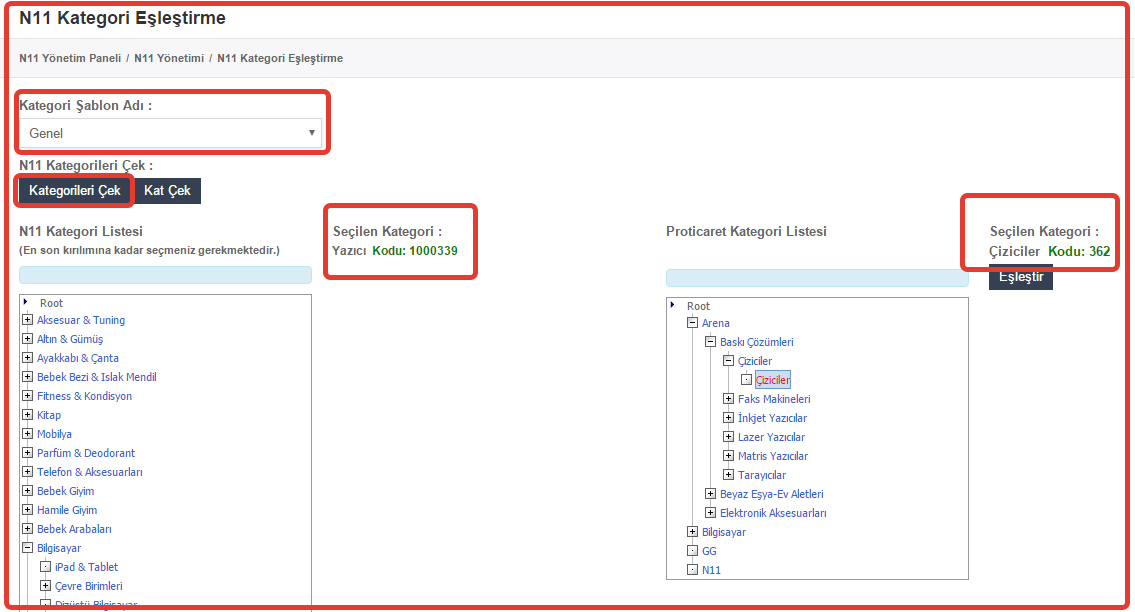
Task: Expand the İnkjet Yazıcılar node
Action: [x=729, y=418]
